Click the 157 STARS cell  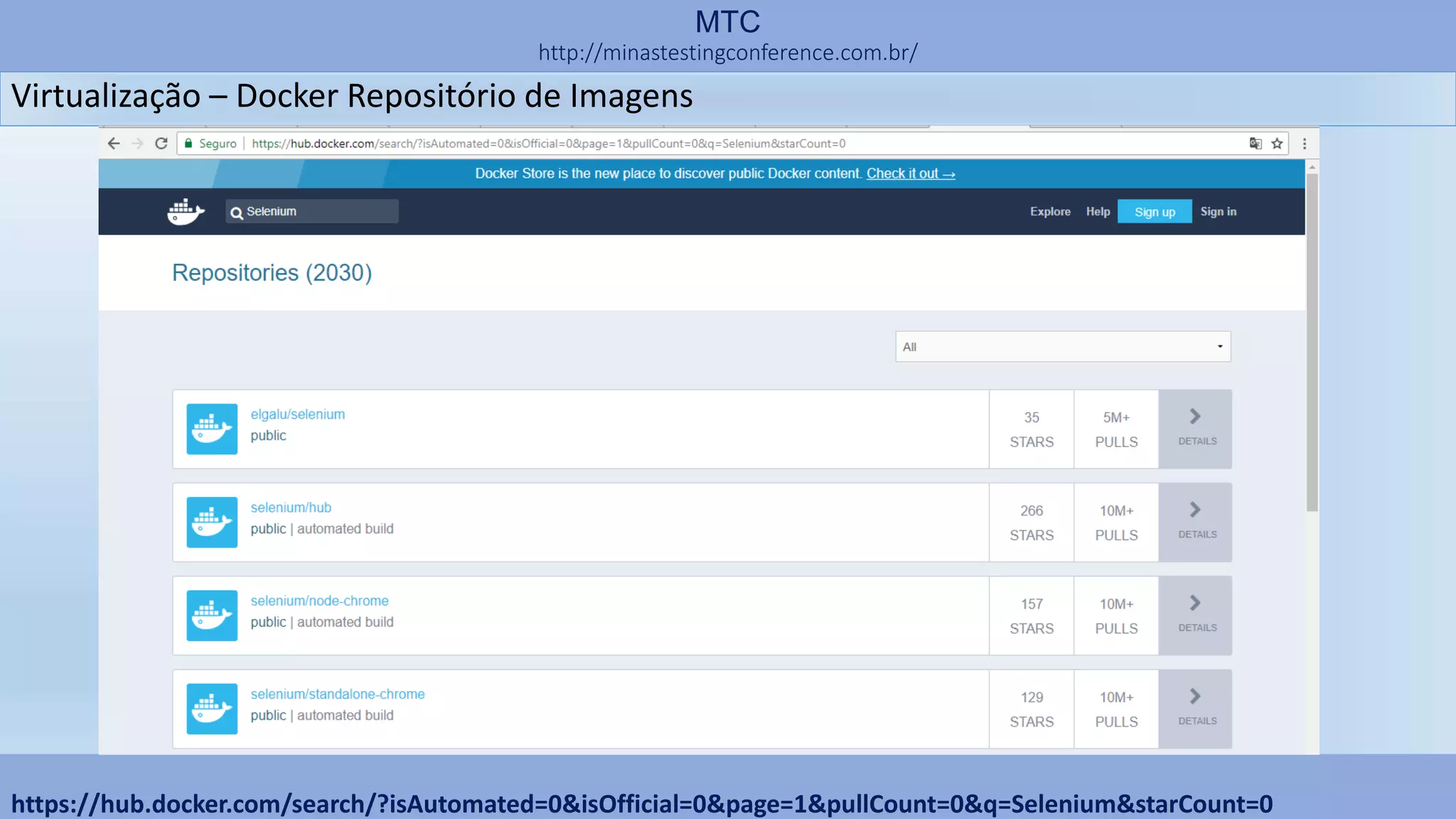1032,616
